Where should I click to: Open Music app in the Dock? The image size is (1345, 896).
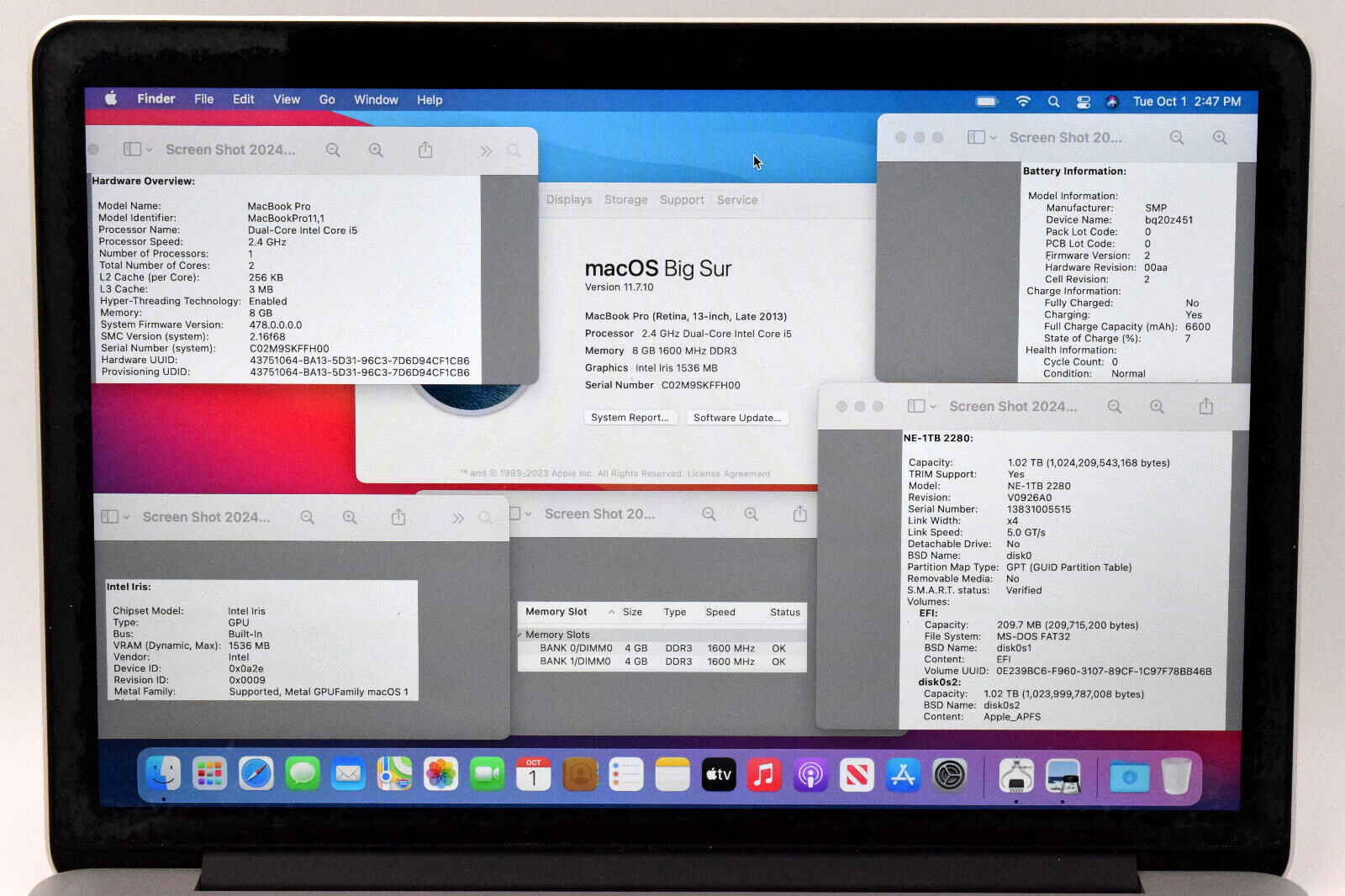(x=764, y=774)
